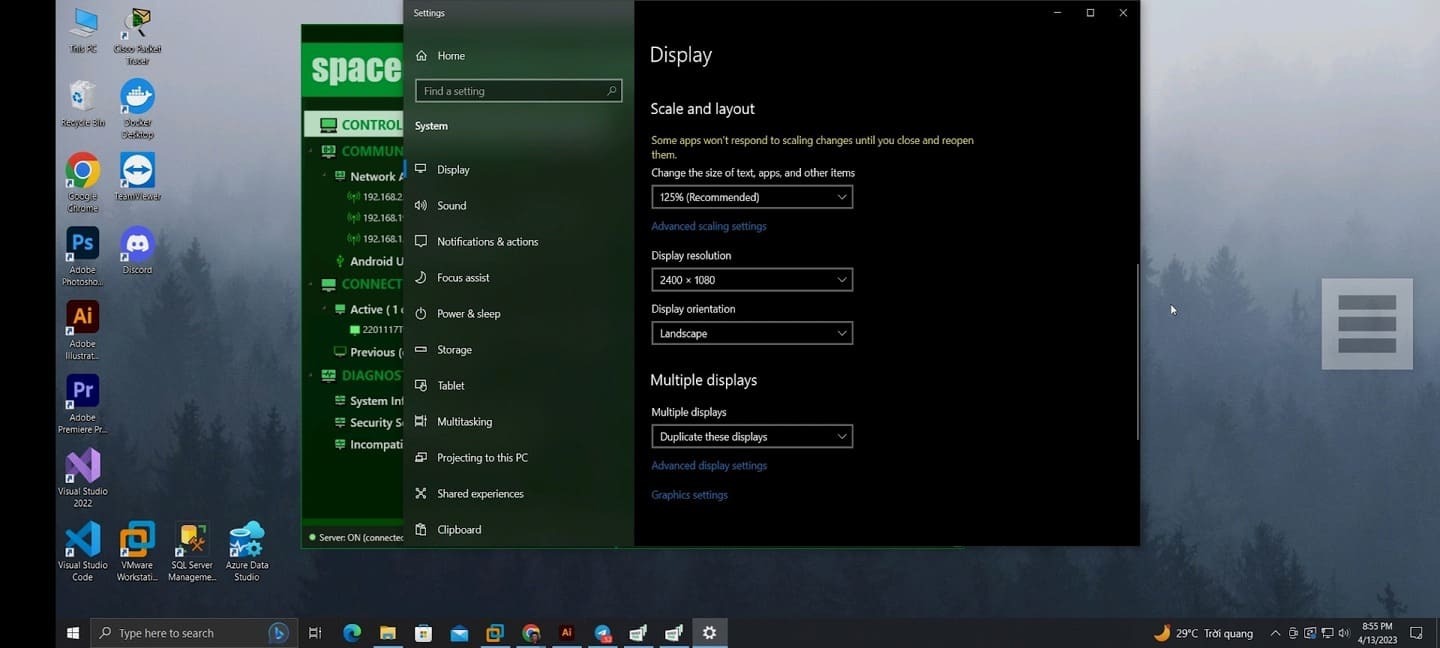Select first 192.168.2 address in Spacedesk
The width and height of the screenshot is (1440, 648).
pos(375,197)
